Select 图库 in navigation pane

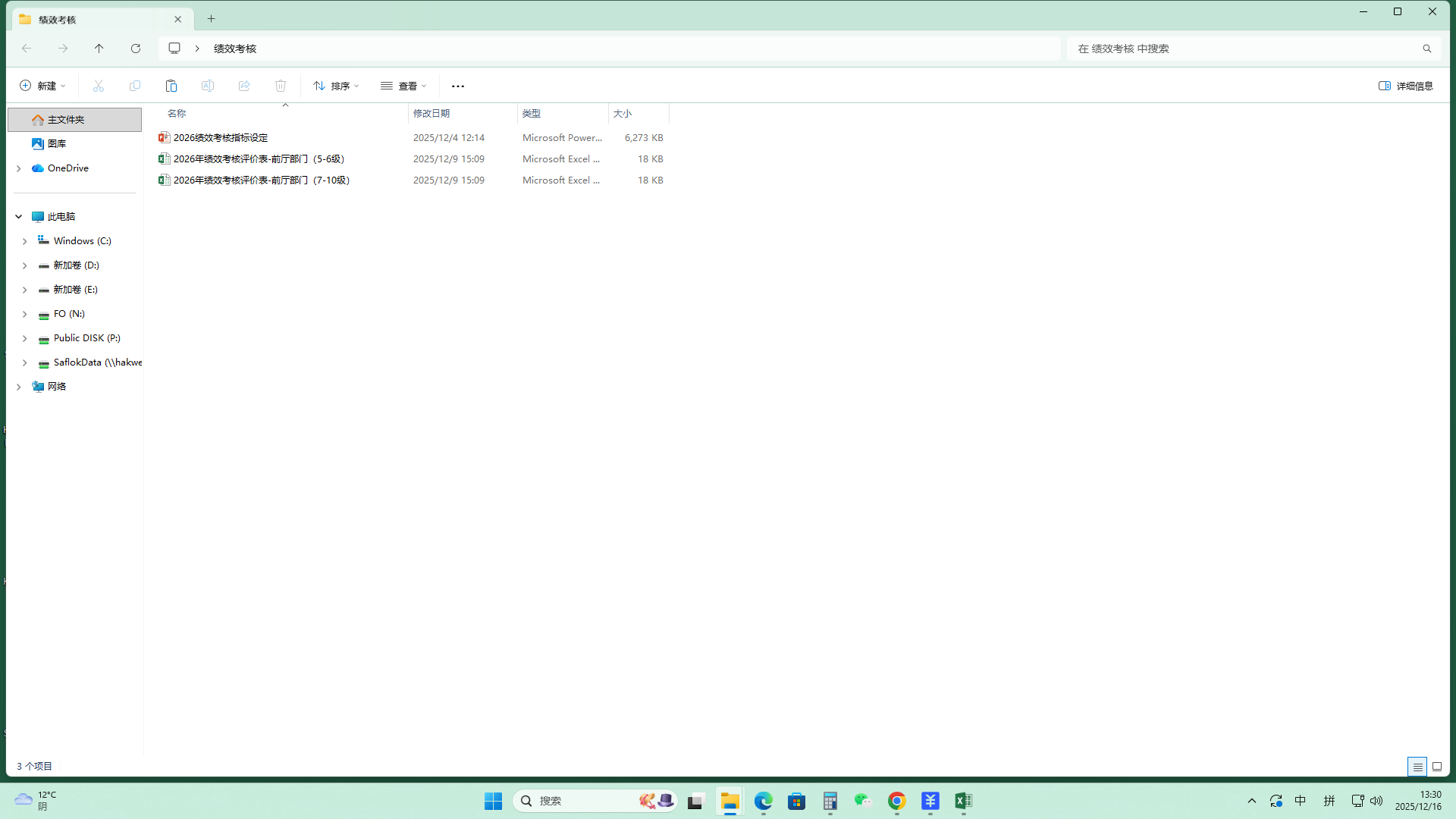tap(57, 143)
